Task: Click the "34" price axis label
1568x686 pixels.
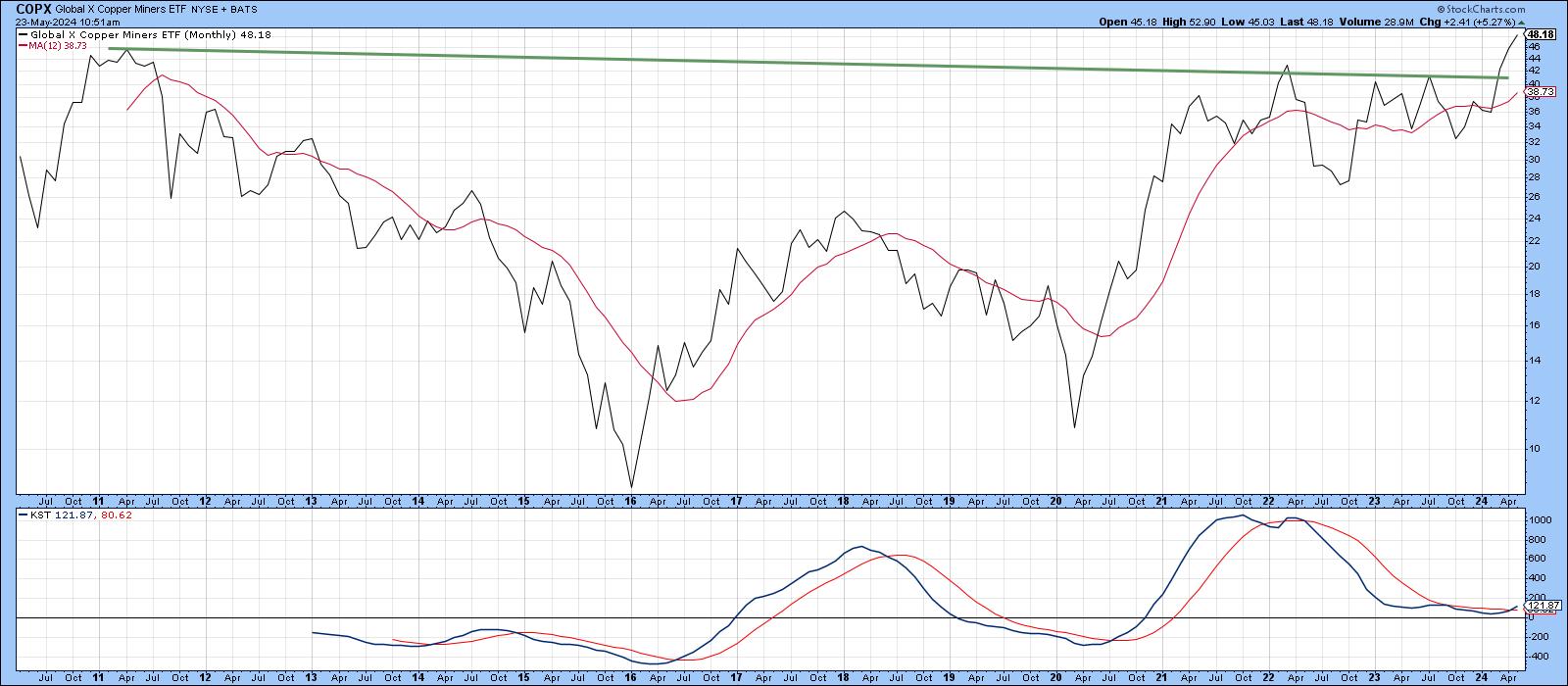Action: tap(1533, 125)
